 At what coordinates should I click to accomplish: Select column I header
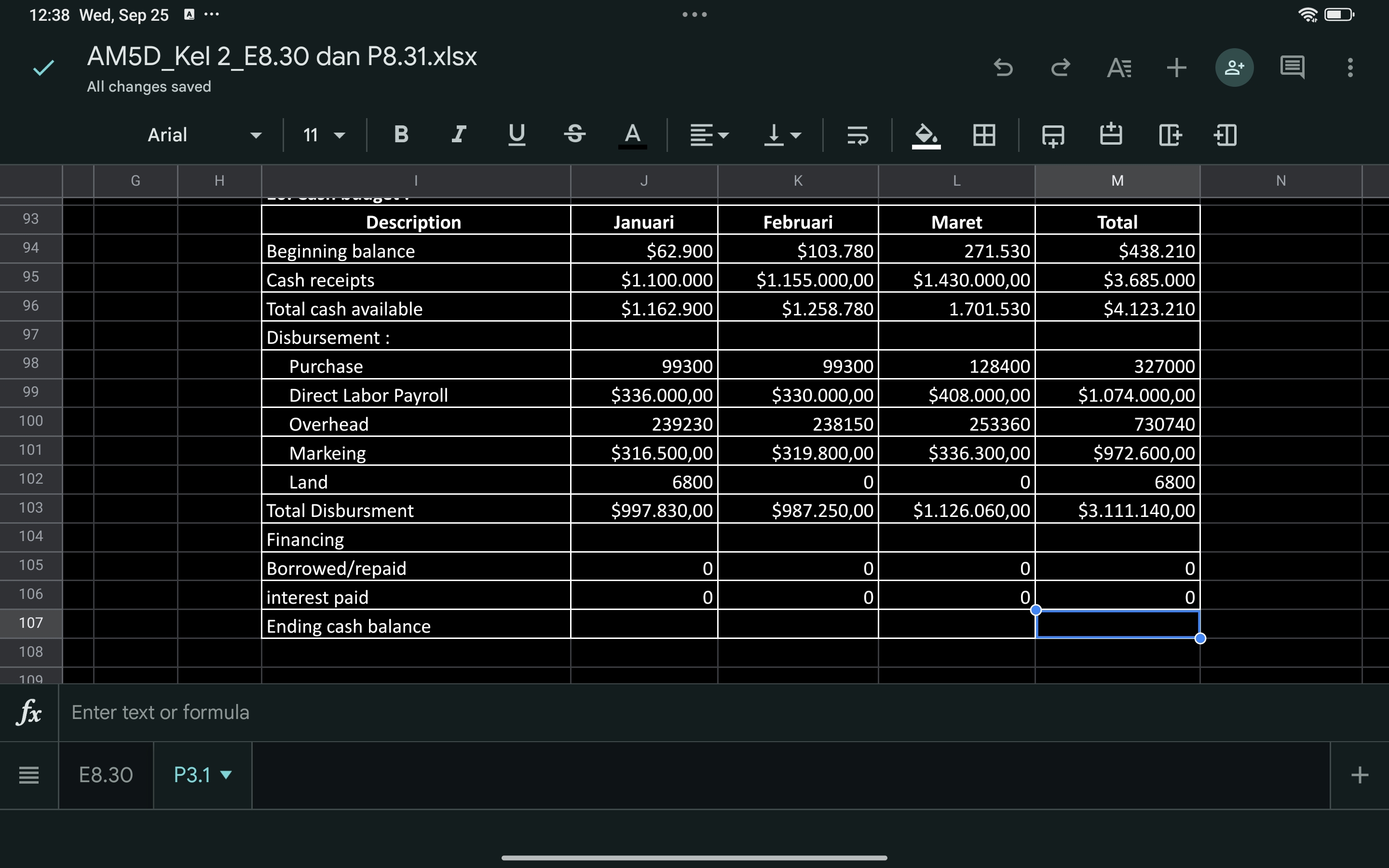[x=416, y=181]
